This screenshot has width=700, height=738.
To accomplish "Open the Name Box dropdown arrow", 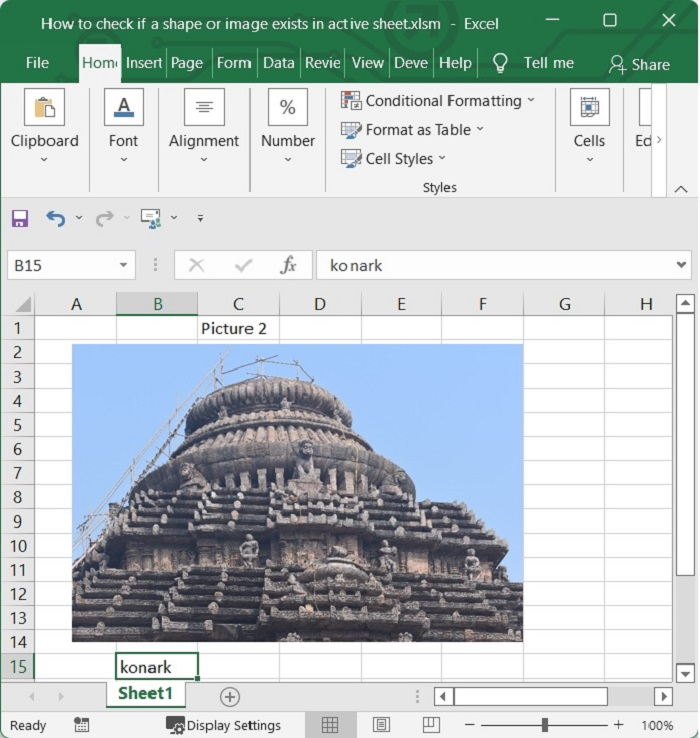I will [x=123, y=265].
